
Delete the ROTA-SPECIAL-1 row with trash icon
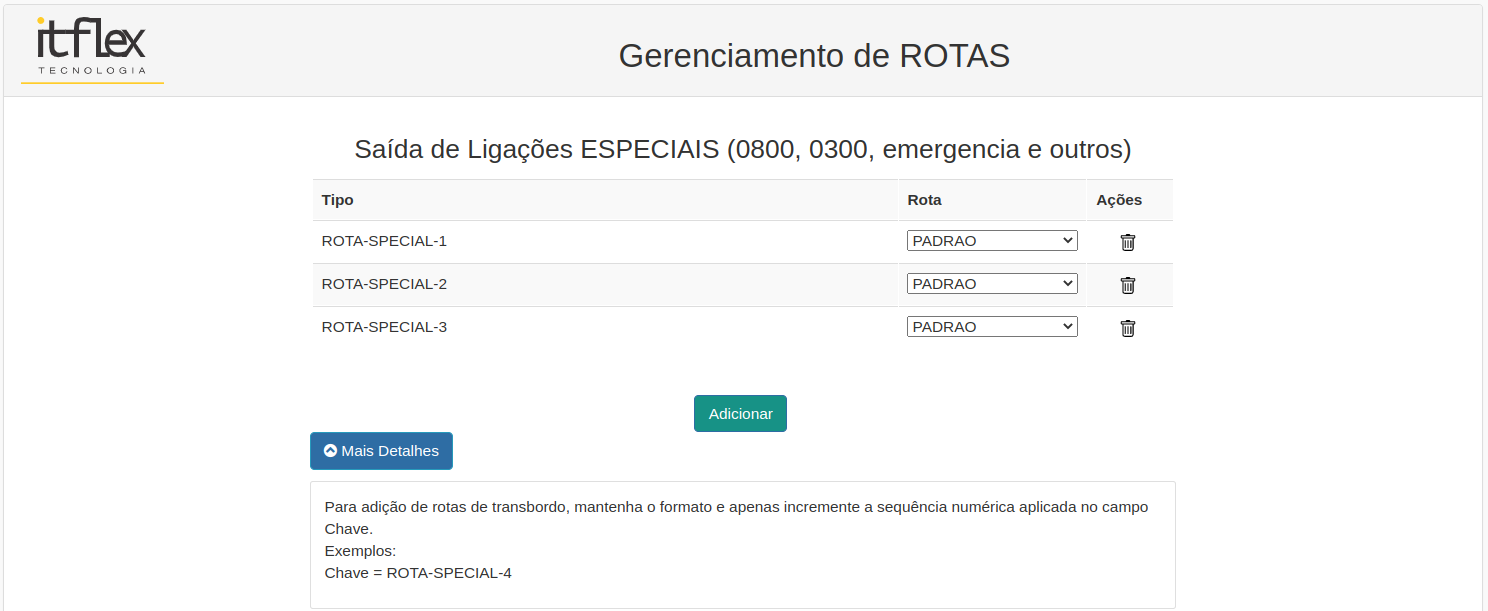tap(1127, 242)
